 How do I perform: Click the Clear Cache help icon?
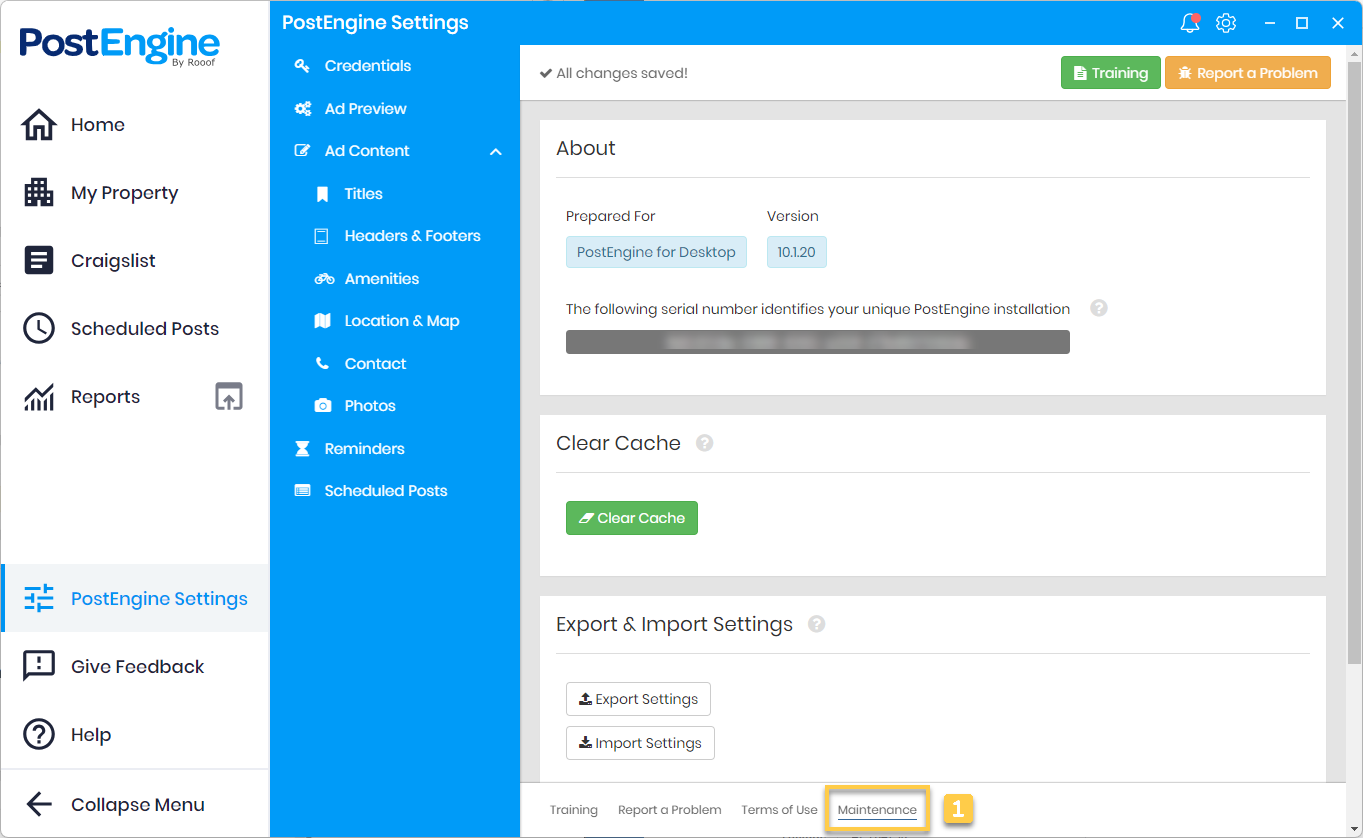pos(704,443)
